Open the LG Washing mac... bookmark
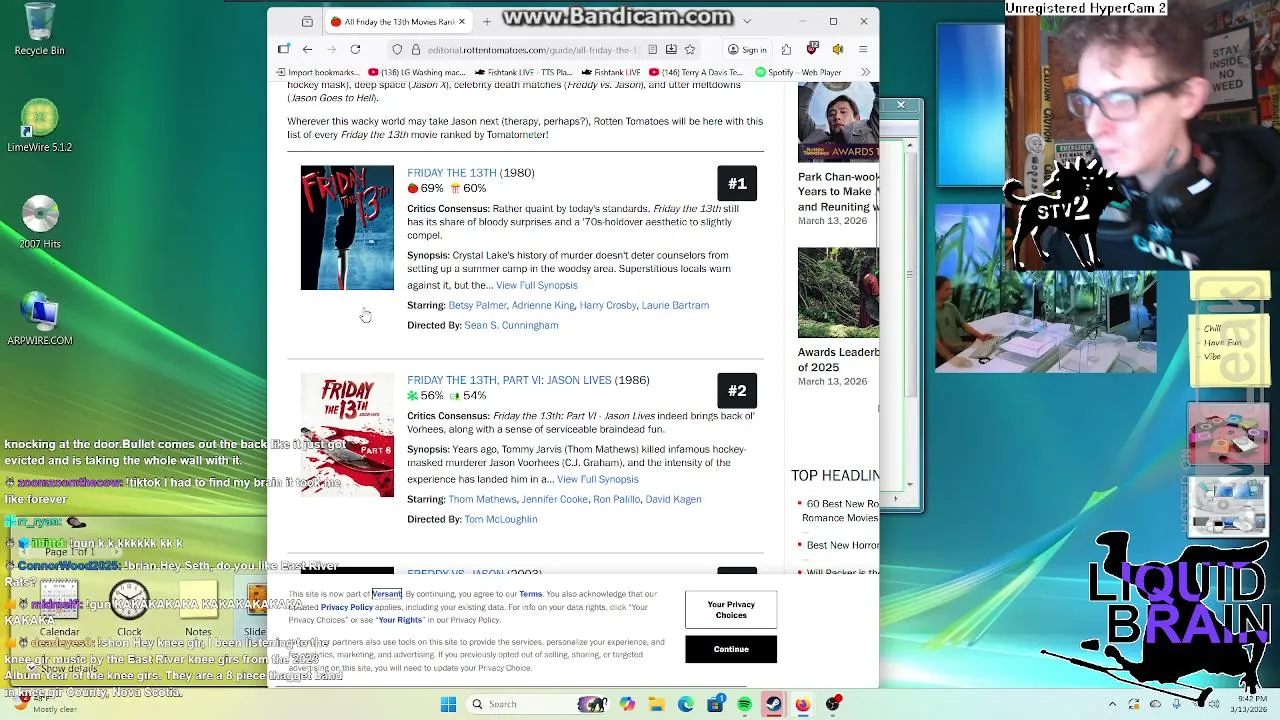 click(x=417, y=72)
